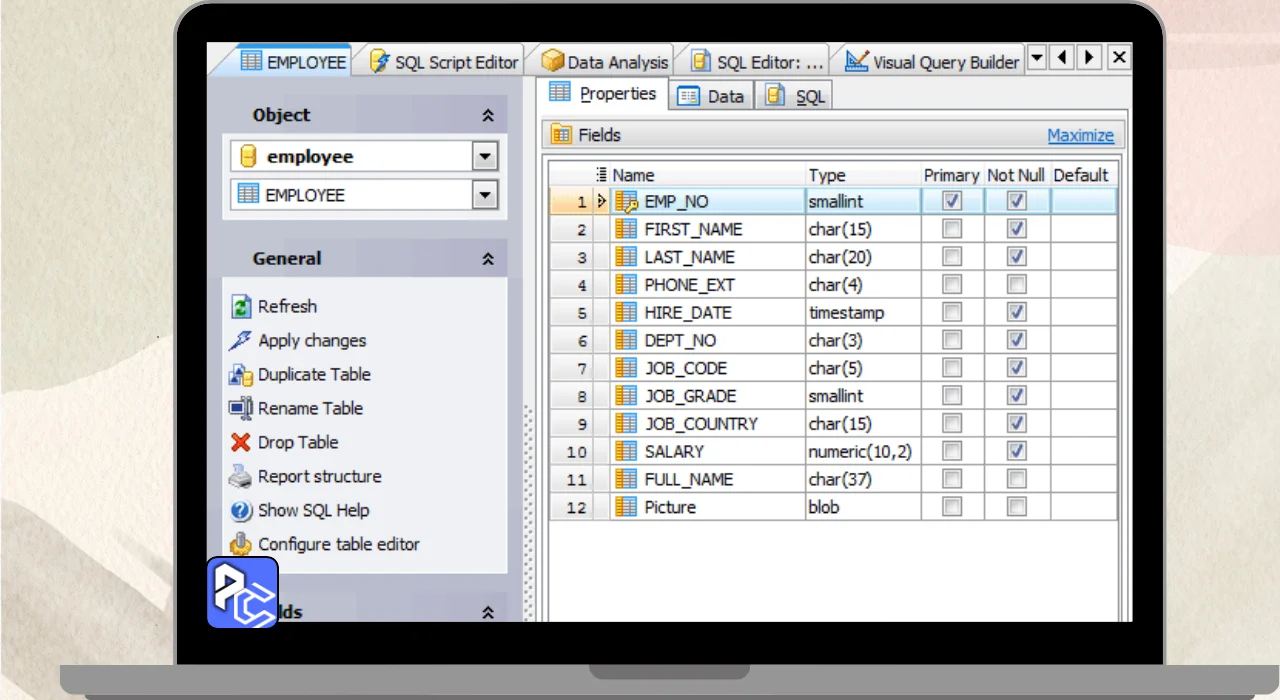Open Show SQL Help icon

241,511
